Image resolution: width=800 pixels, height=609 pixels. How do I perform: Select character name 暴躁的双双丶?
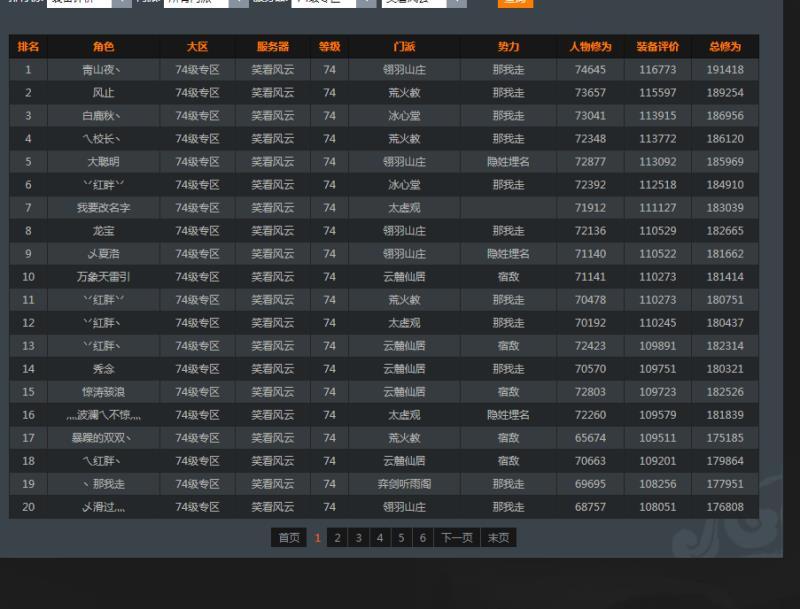[102, 438]
